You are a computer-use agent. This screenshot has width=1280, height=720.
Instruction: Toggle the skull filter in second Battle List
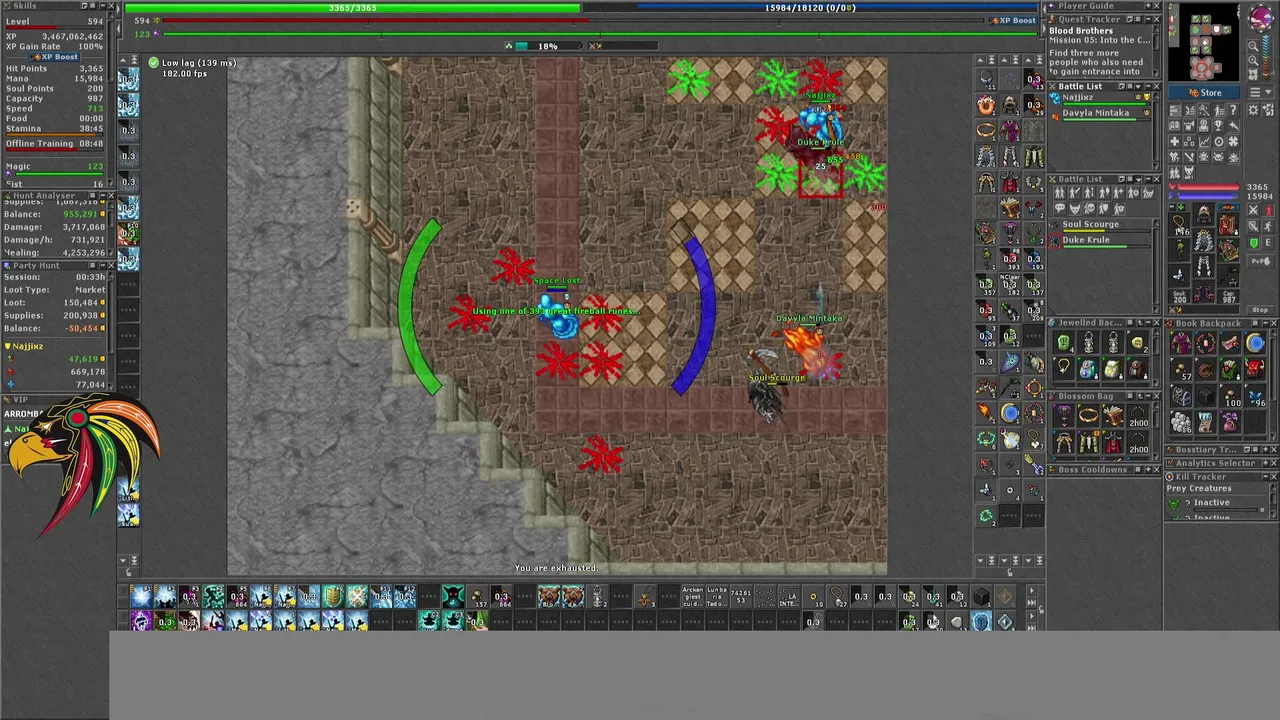[x=1090, y=208]
